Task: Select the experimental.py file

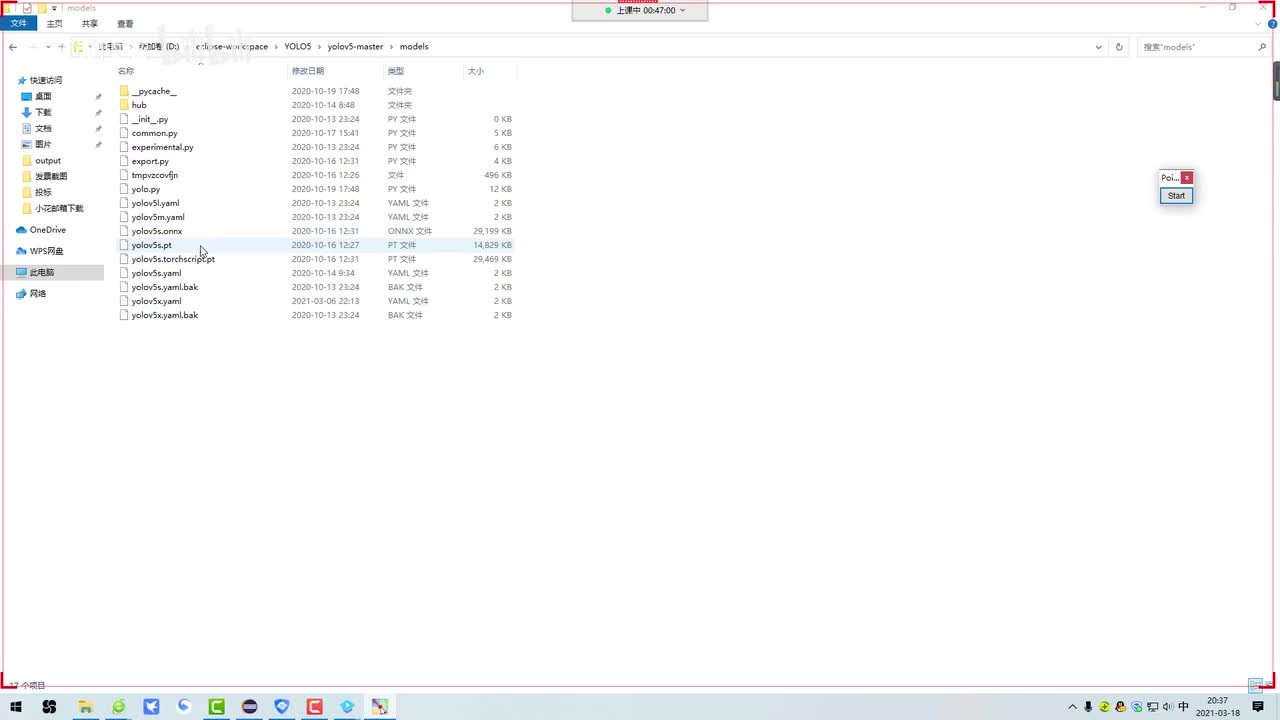Action: [163, 147]
